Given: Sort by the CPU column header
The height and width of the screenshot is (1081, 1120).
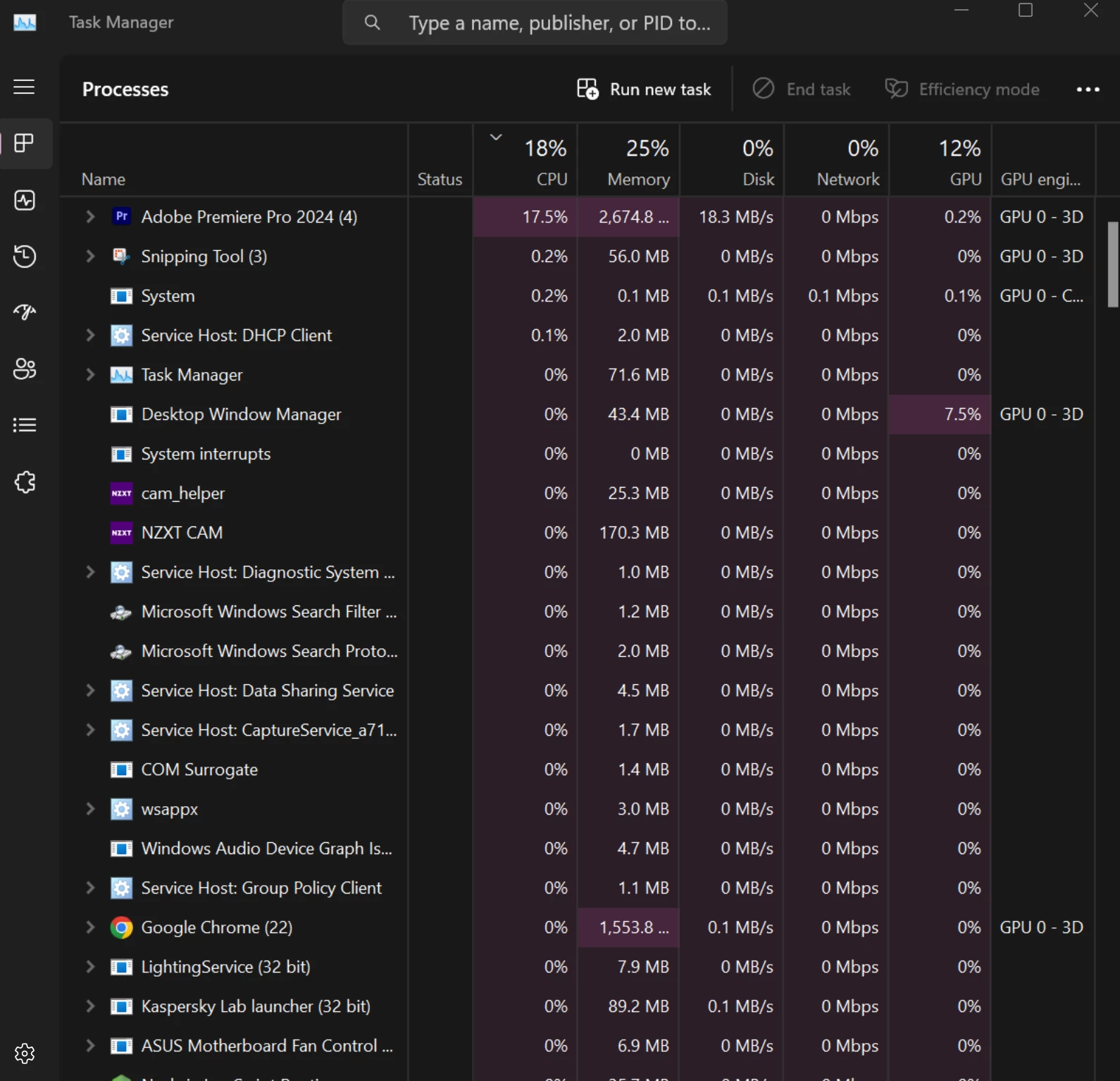Looking at the screenshot, I should (x=525, y=161).
